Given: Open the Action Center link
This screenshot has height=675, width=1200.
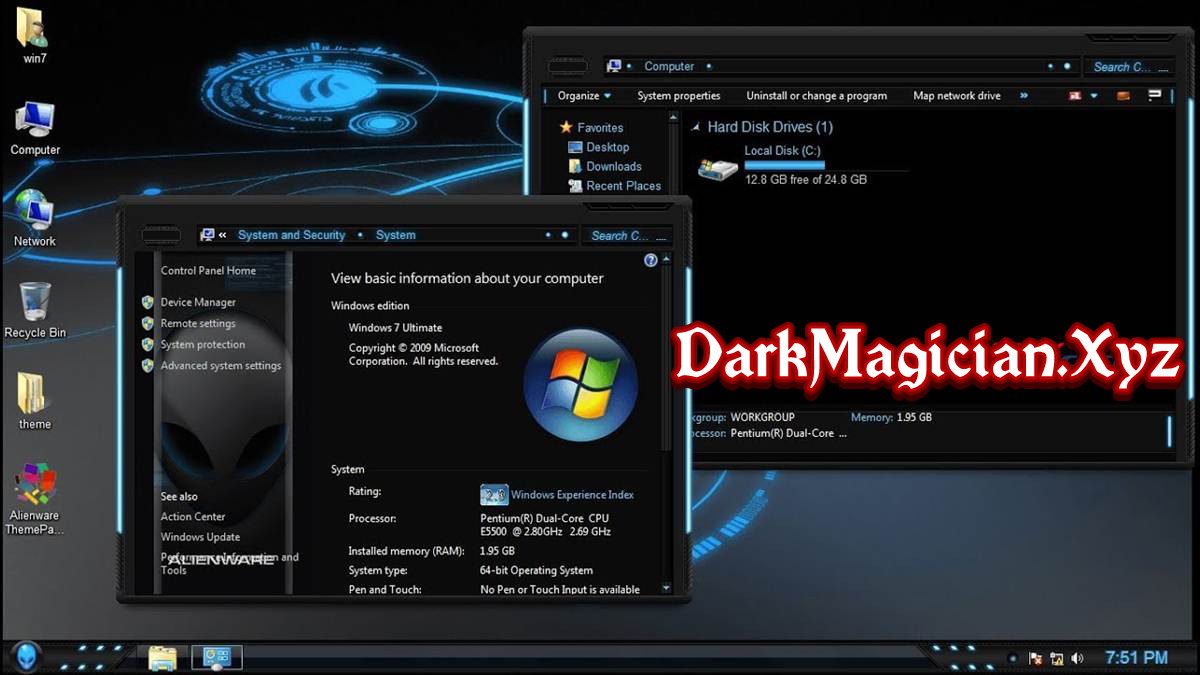Looking at the screenshot, I should [x=193, y=516].
